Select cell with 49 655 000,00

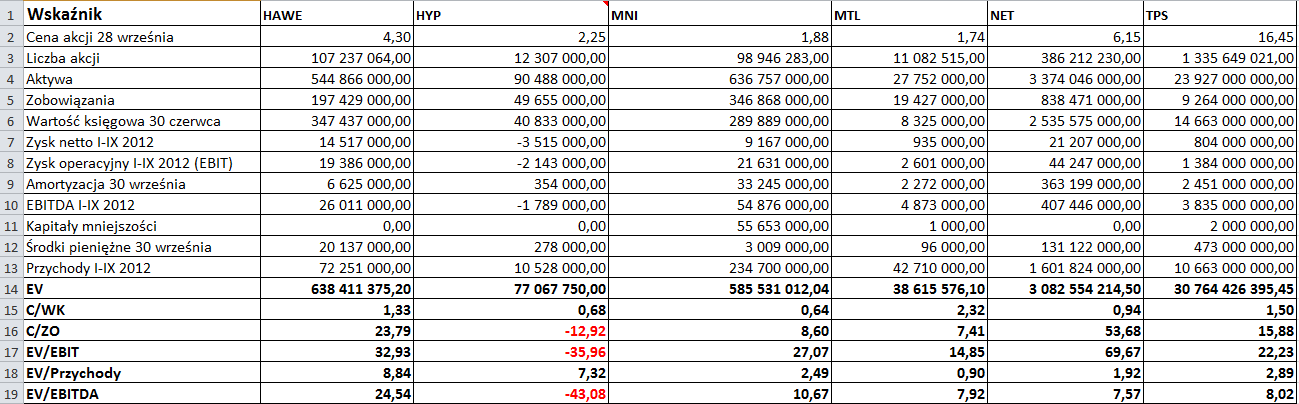pos(510,100)
